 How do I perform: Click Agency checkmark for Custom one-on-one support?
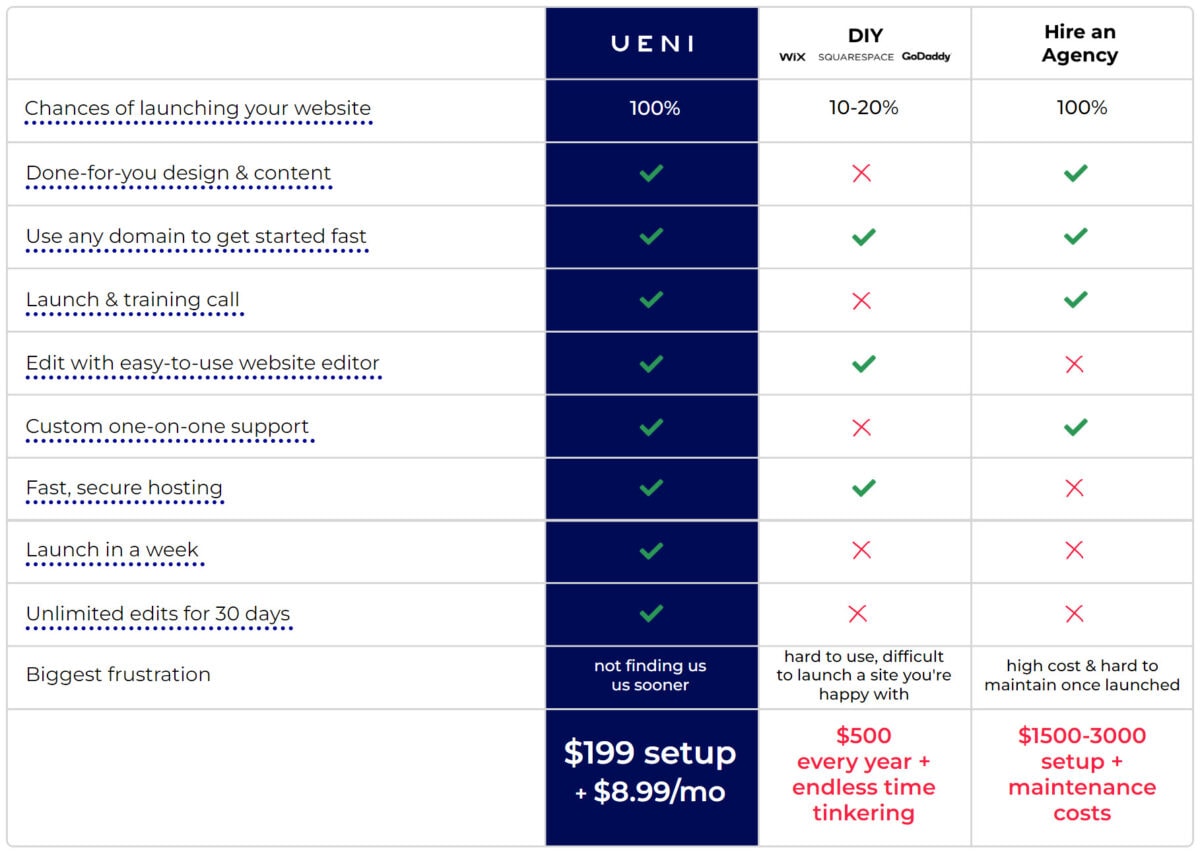coord(1076,427)
